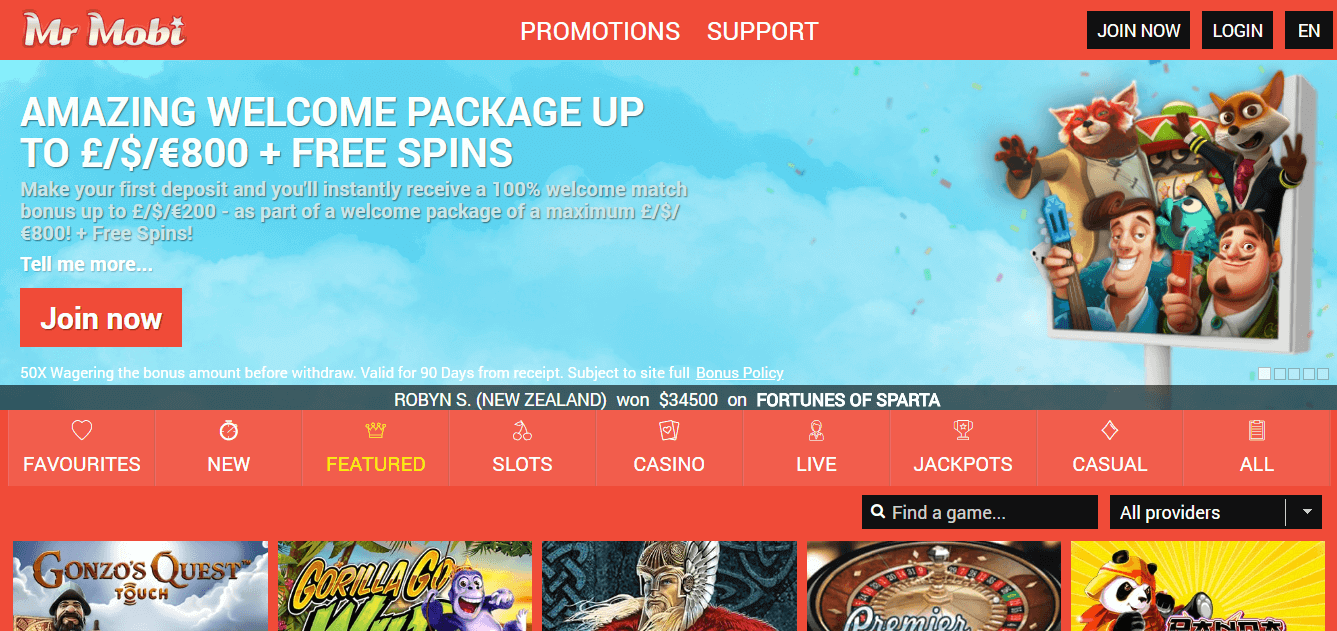Click the red Join now banner button
Viewport: 1337px width, 631px height.
tap(101, 318)
